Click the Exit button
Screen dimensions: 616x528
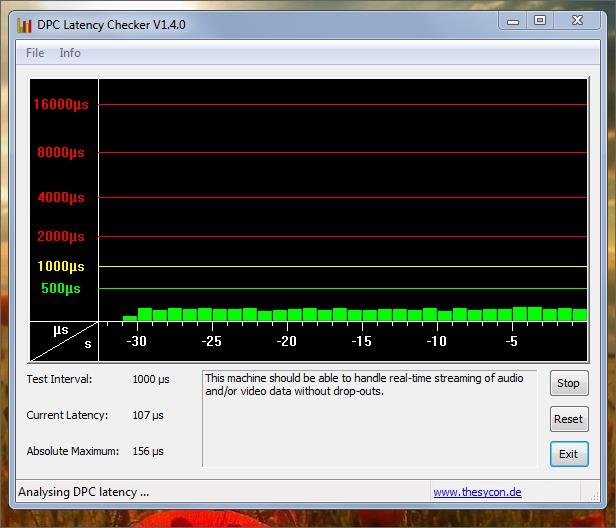569,454
